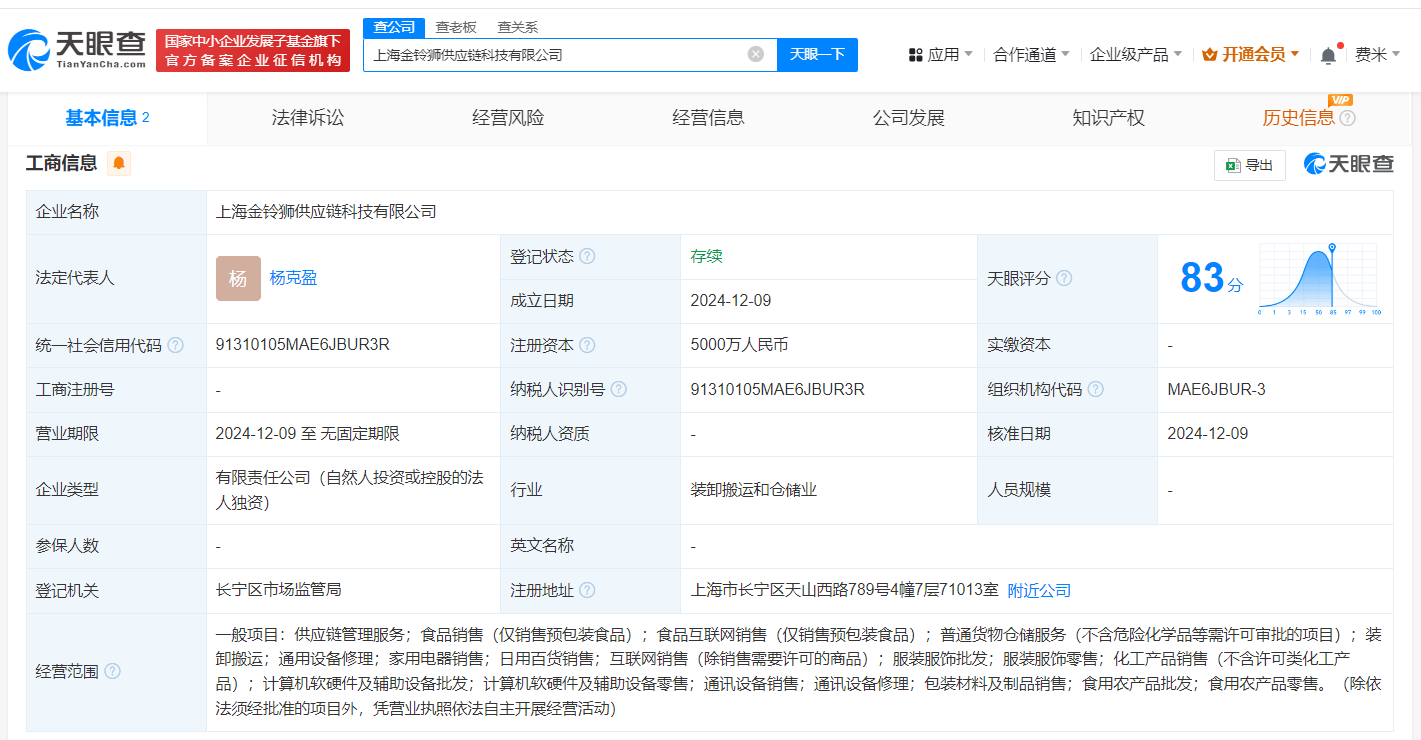Open the 费米 user account menu
The height and width of the screenshot is (740, 1421).
(1377, 55)
